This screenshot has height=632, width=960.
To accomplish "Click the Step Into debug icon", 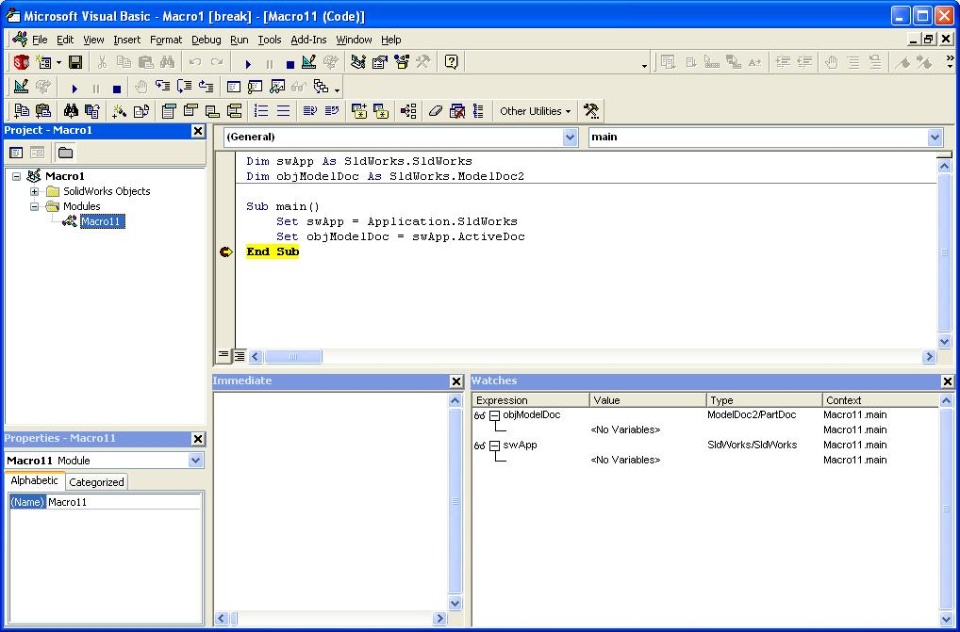I will pyautogui.click(x=163, y=87).
